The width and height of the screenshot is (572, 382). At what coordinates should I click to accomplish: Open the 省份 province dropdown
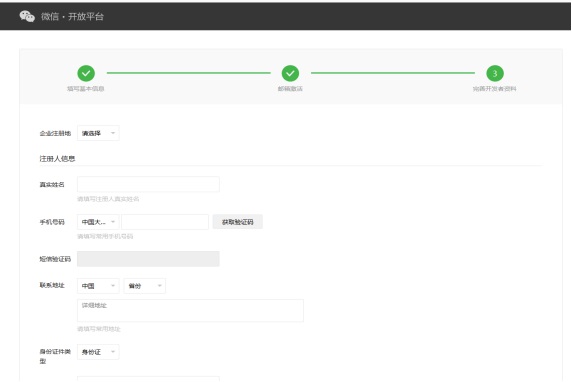[145, 286]
